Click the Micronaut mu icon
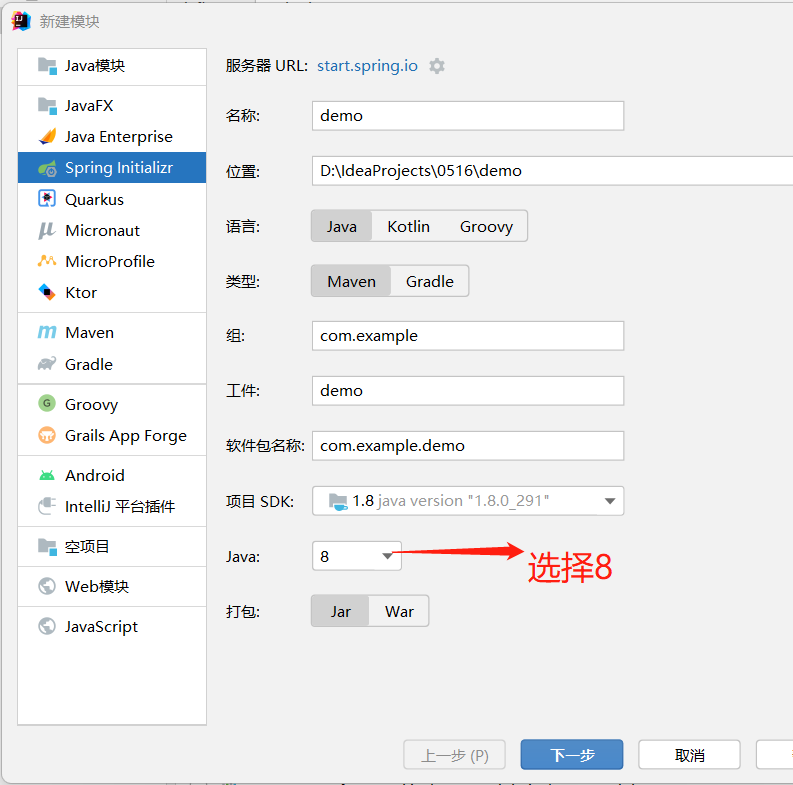 47,230
